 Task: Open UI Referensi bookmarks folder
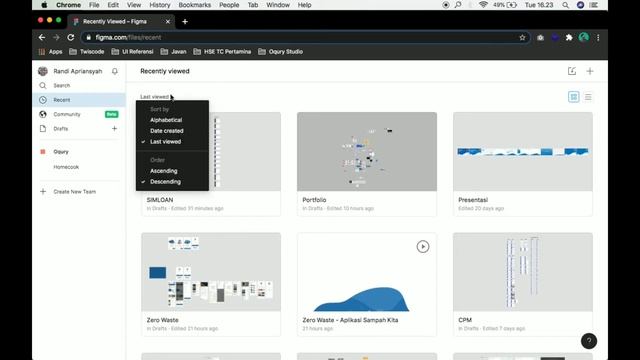coord(133,52)
